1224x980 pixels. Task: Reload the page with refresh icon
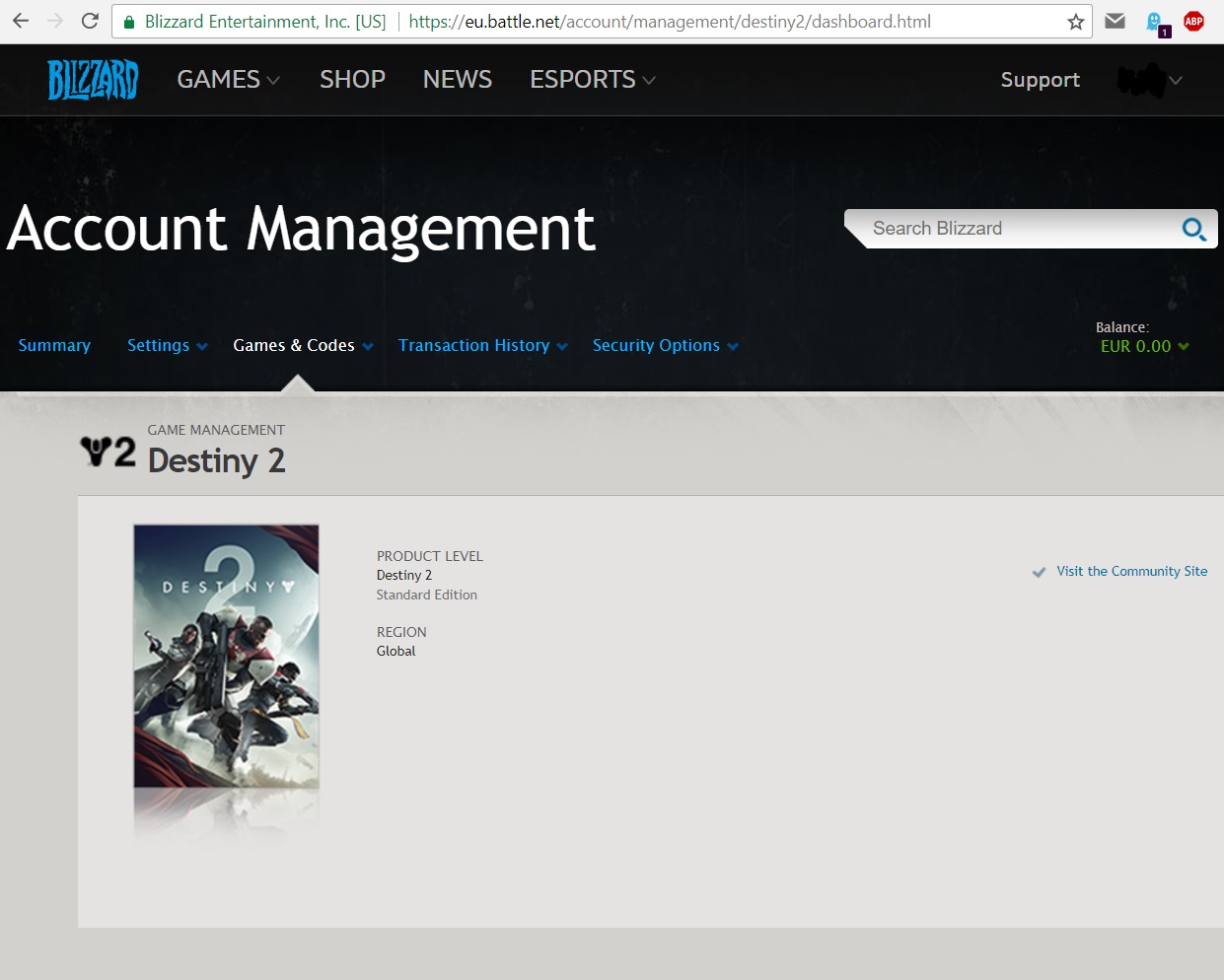pos(90,21)
